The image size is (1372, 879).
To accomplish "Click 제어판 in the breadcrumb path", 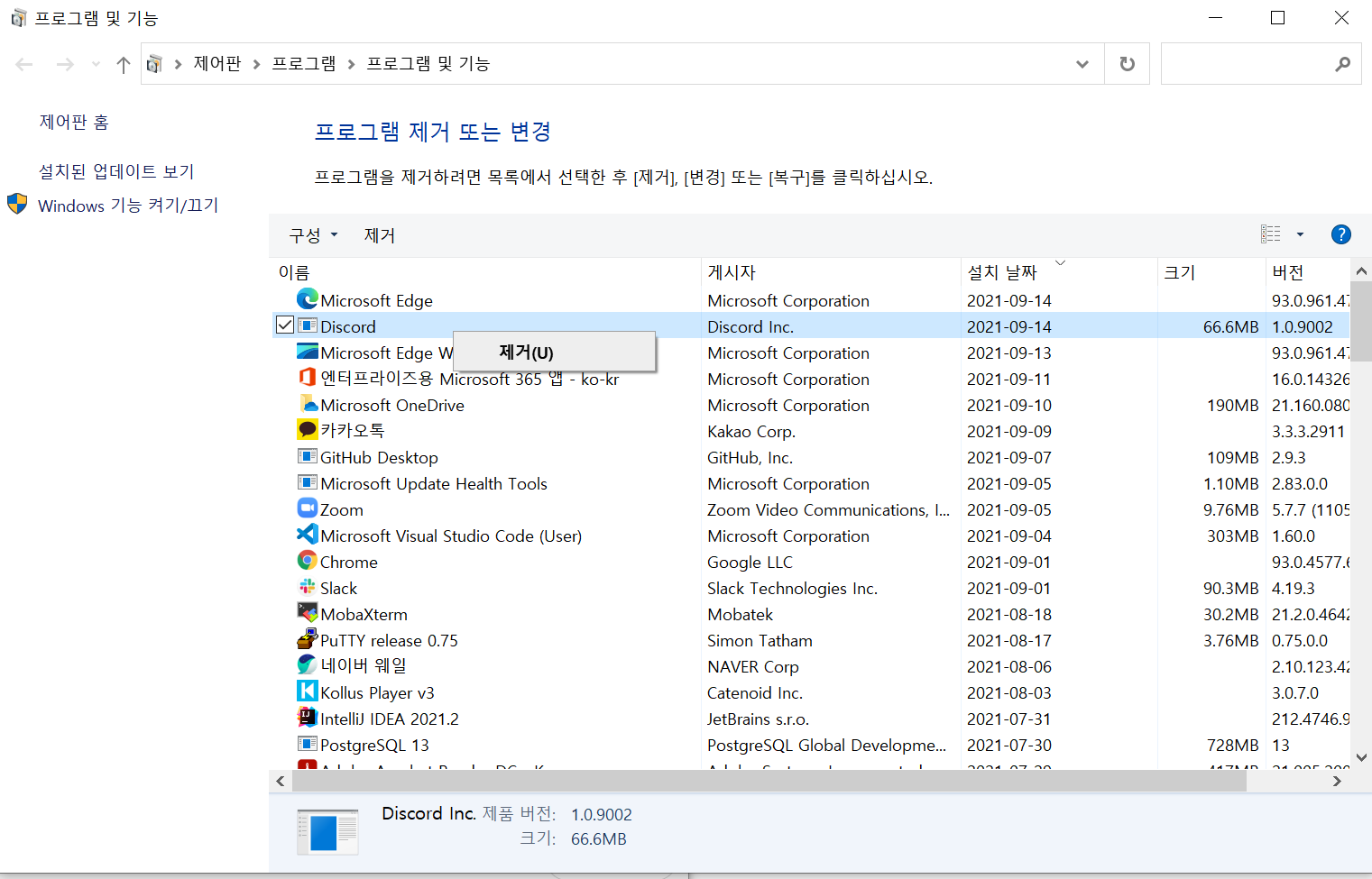I will click(217, 64).
